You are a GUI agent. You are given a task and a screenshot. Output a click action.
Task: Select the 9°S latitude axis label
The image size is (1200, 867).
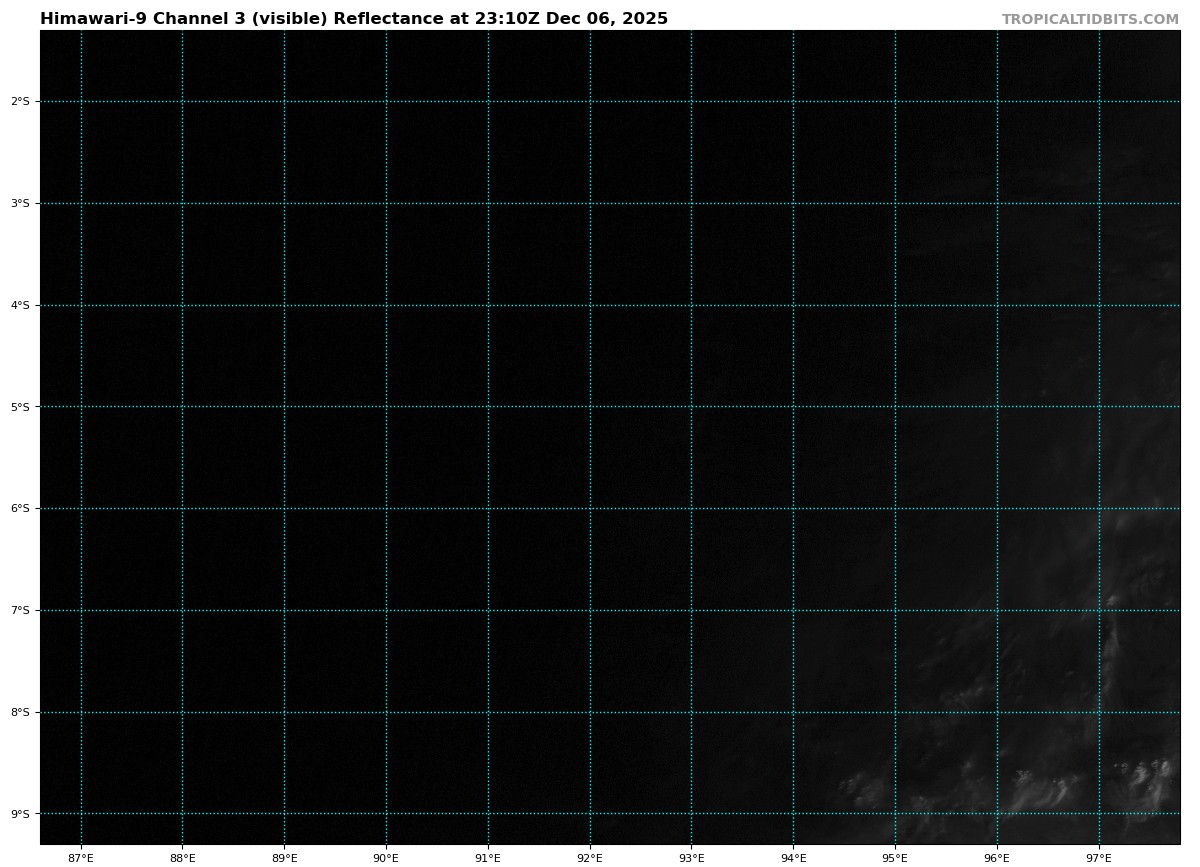click(x=20, y=814)
